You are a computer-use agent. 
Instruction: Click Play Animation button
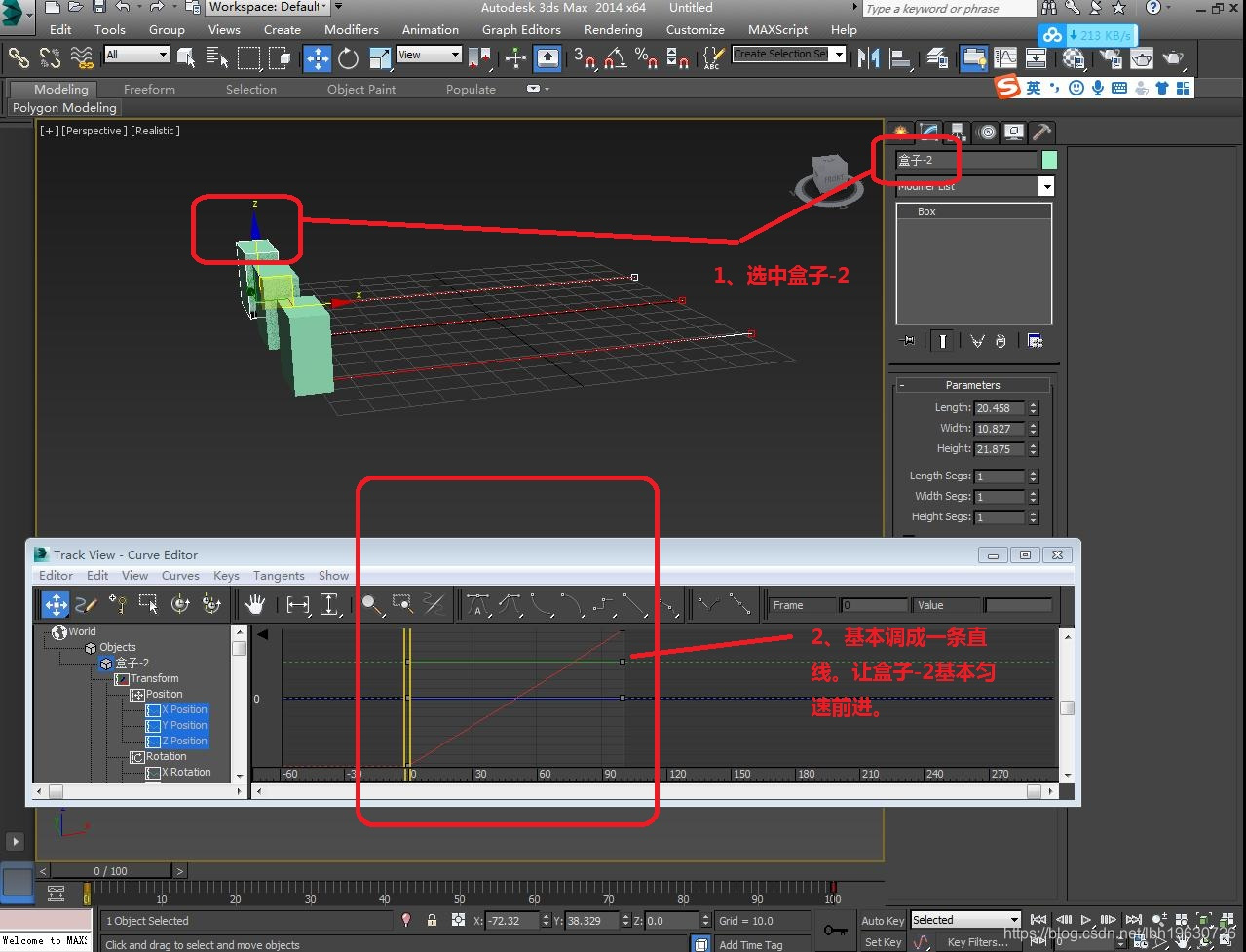coord(1086,920)
